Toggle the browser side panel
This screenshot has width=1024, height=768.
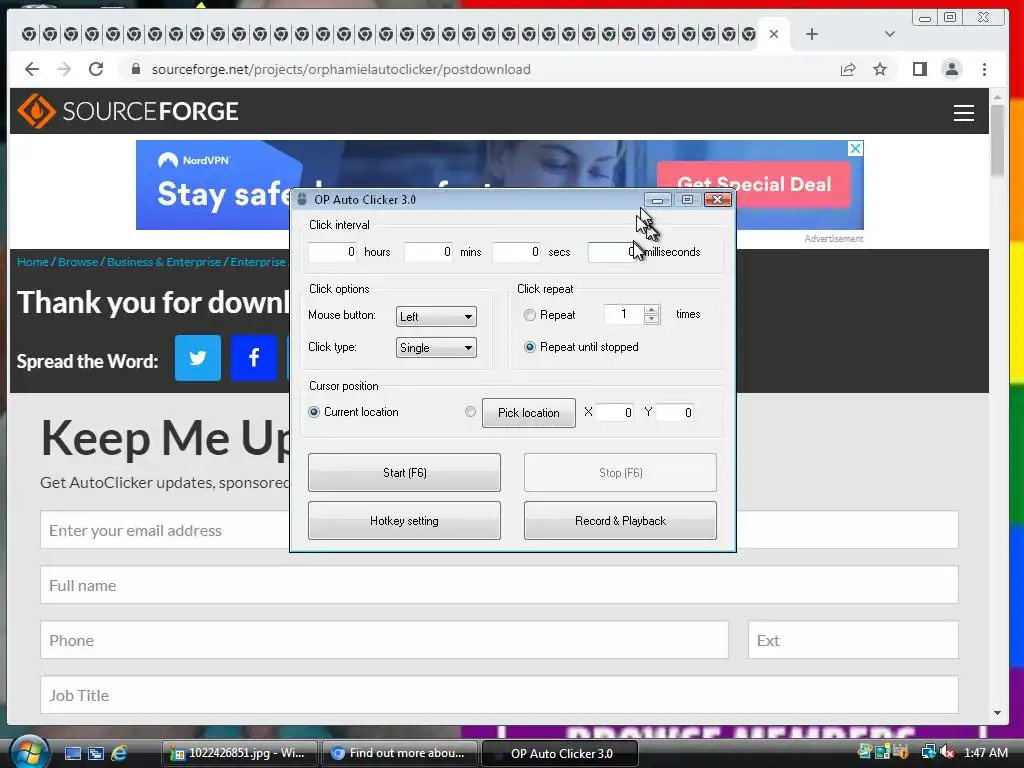[x=920, y=69]
